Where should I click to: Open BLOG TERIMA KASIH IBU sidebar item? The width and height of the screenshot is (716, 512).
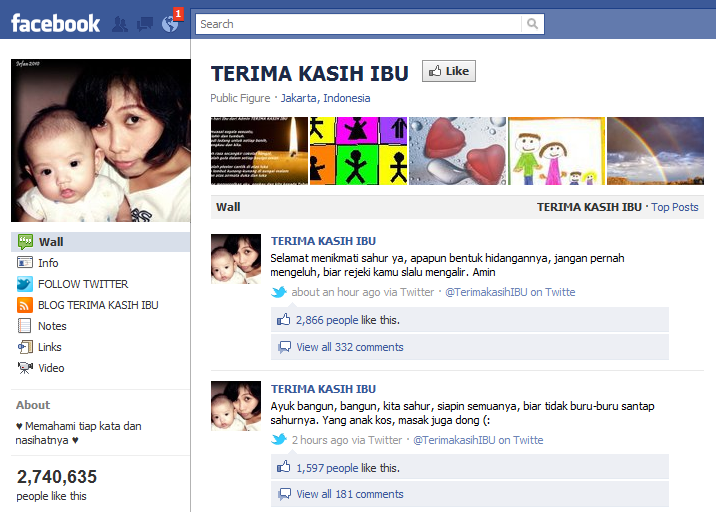[x=98, y=305]
